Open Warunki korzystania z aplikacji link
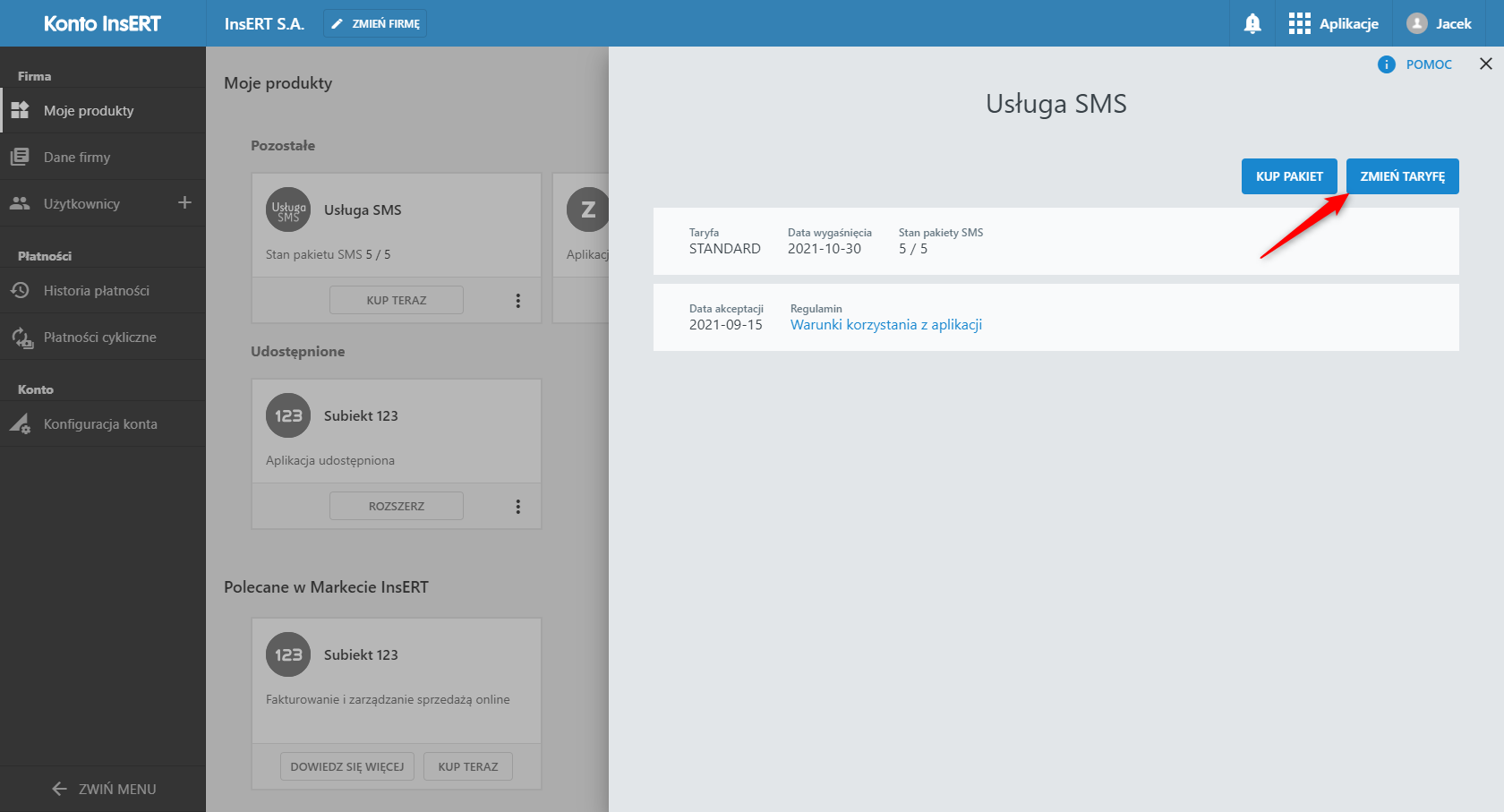The image size is (1504, 812). 886,325
